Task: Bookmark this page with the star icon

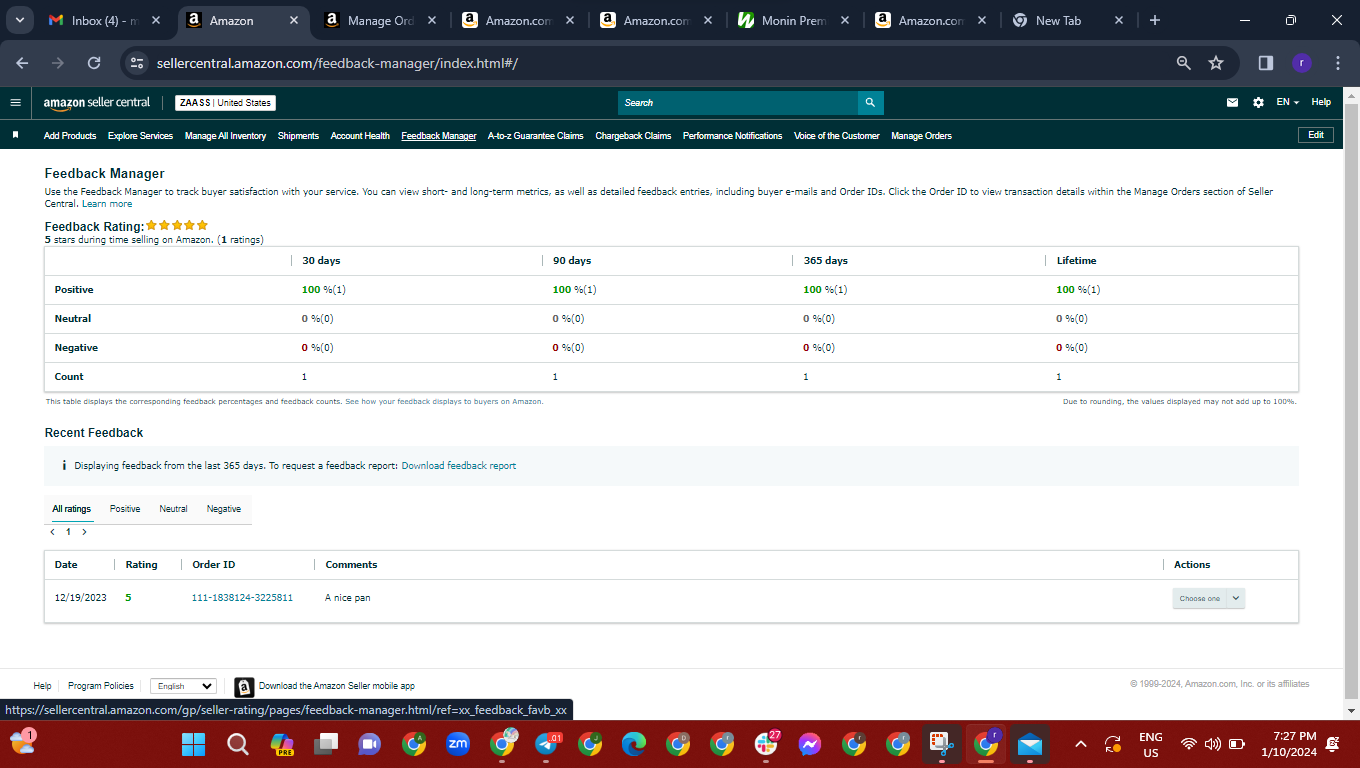Action: tap(1216, 63)
